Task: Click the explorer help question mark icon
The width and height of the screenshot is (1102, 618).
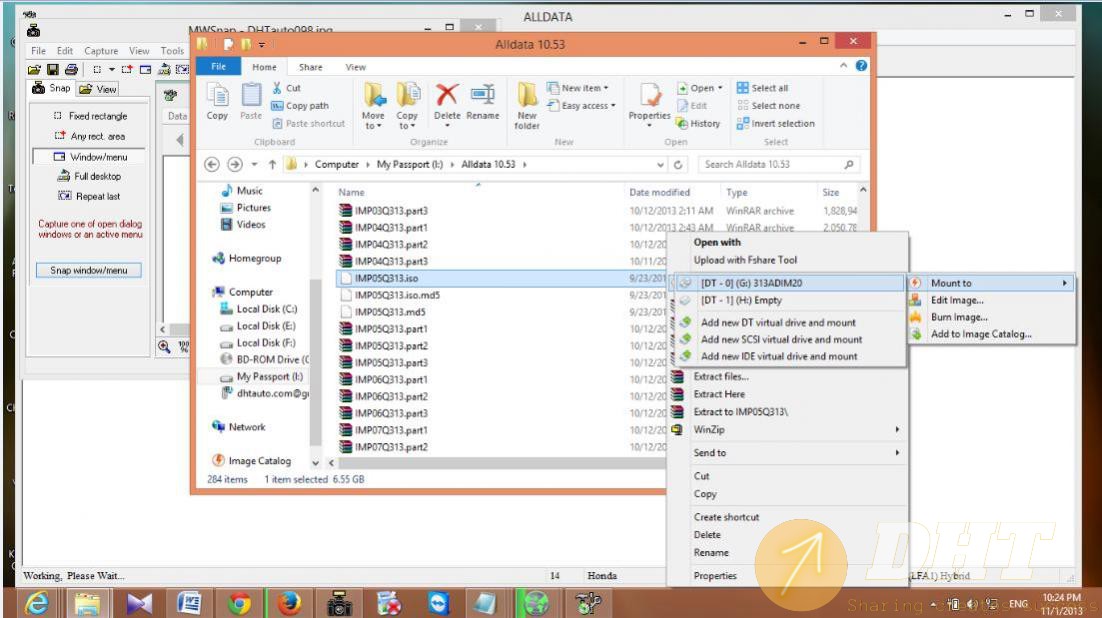Action: click(861, 66)
